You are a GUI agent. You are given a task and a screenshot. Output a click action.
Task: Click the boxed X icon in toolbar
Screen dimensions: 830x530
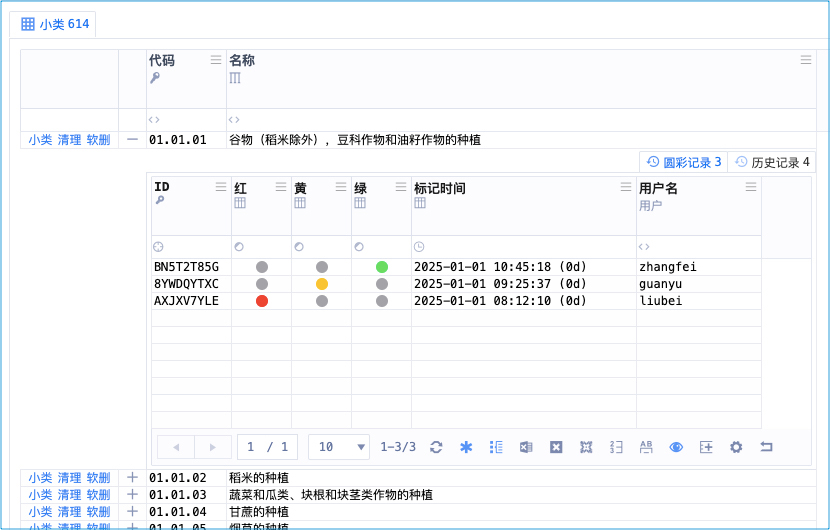556,447
